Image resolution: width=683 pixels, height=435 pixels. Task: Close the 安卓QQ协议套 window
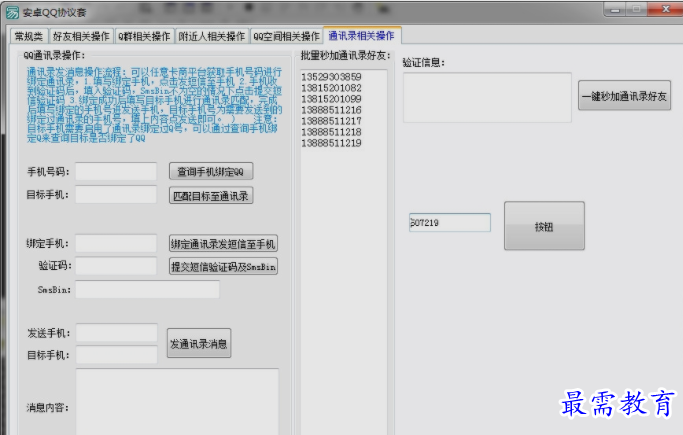click(x=666, y=9)
